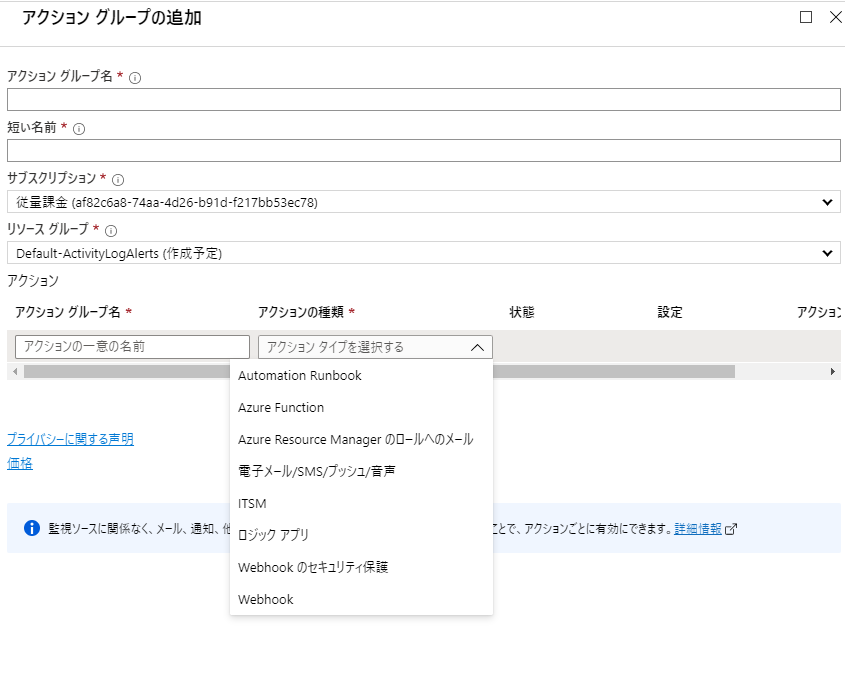Click blue information icon in notice banner

pos(32,528)
